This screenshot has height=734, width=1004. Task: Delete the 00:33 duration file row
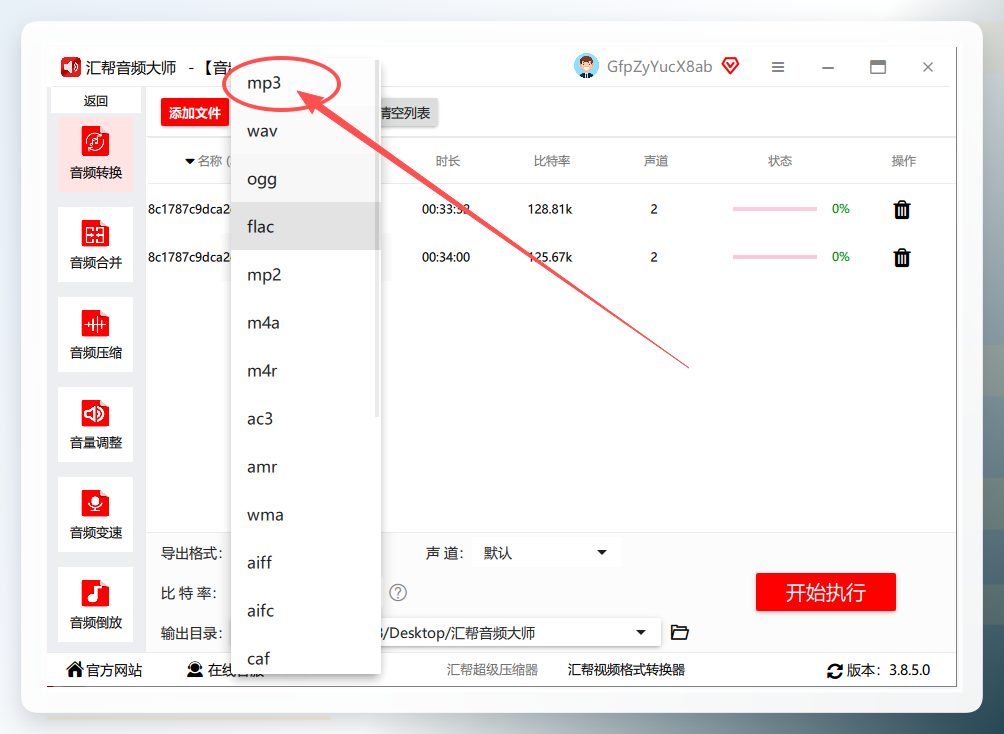(x=902, y=209)
